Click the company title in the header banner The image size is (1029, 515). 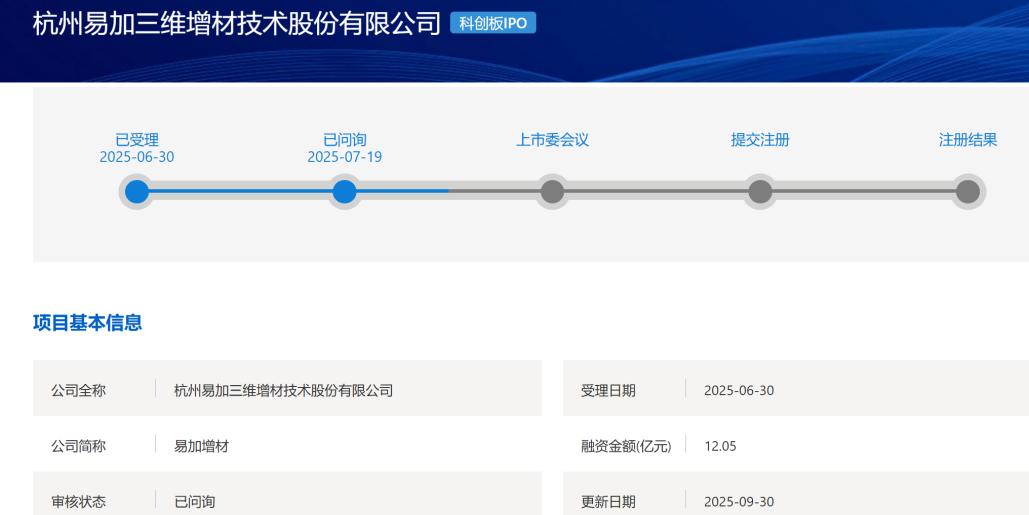coord(237,23)
